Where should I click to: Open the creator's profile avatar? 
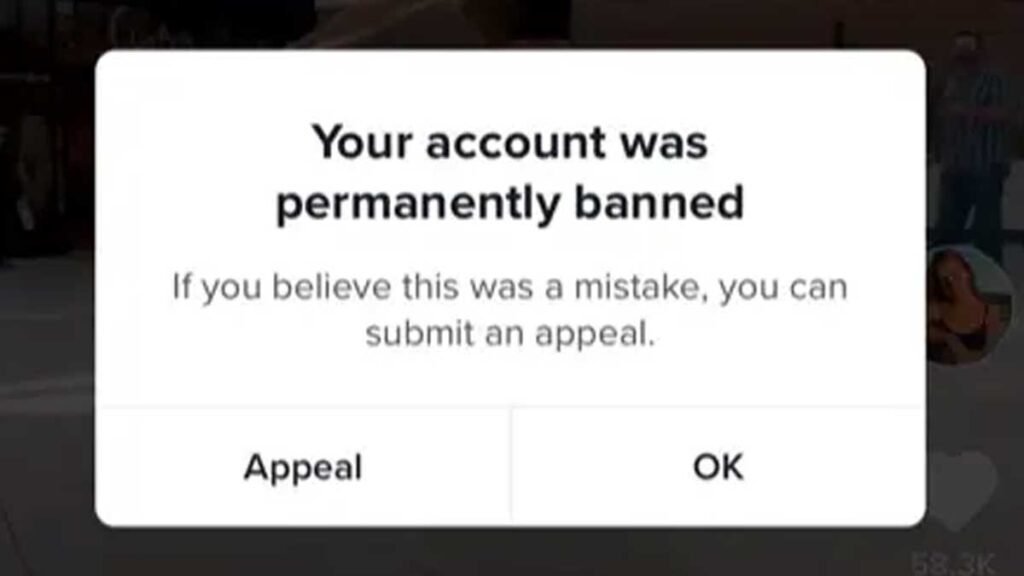[x=967, y=306]
